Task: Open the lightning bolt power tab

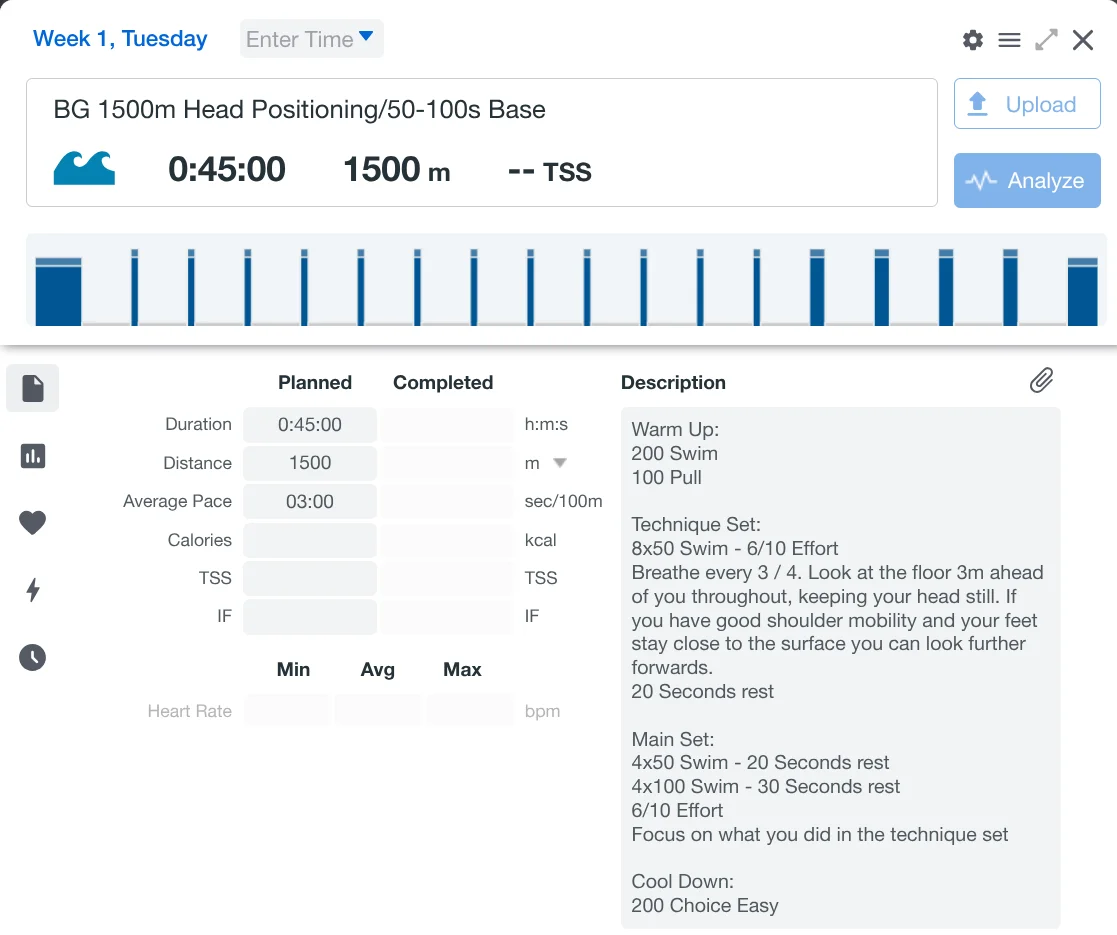Action: (x=33, y=590)
